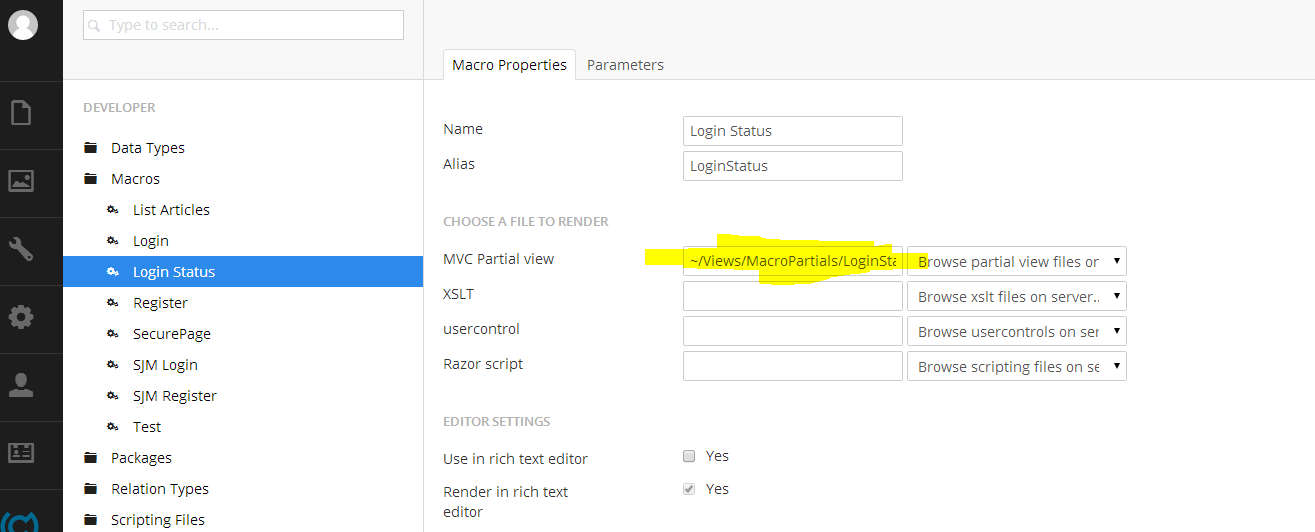
Task: Click the macro Alias input field
Action: (x=793, y=166)
